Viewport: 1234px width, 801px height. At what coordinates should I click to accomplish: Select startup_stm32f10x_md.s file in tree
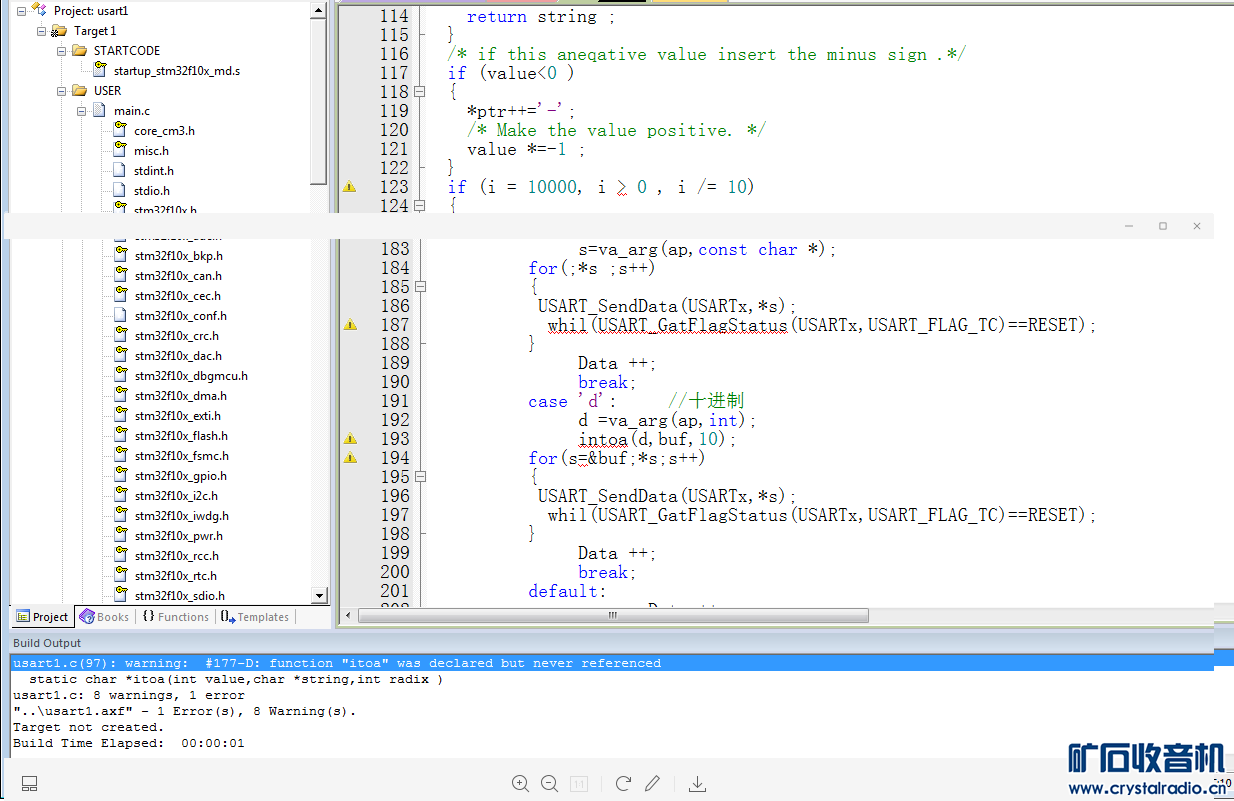pos(176,71)
